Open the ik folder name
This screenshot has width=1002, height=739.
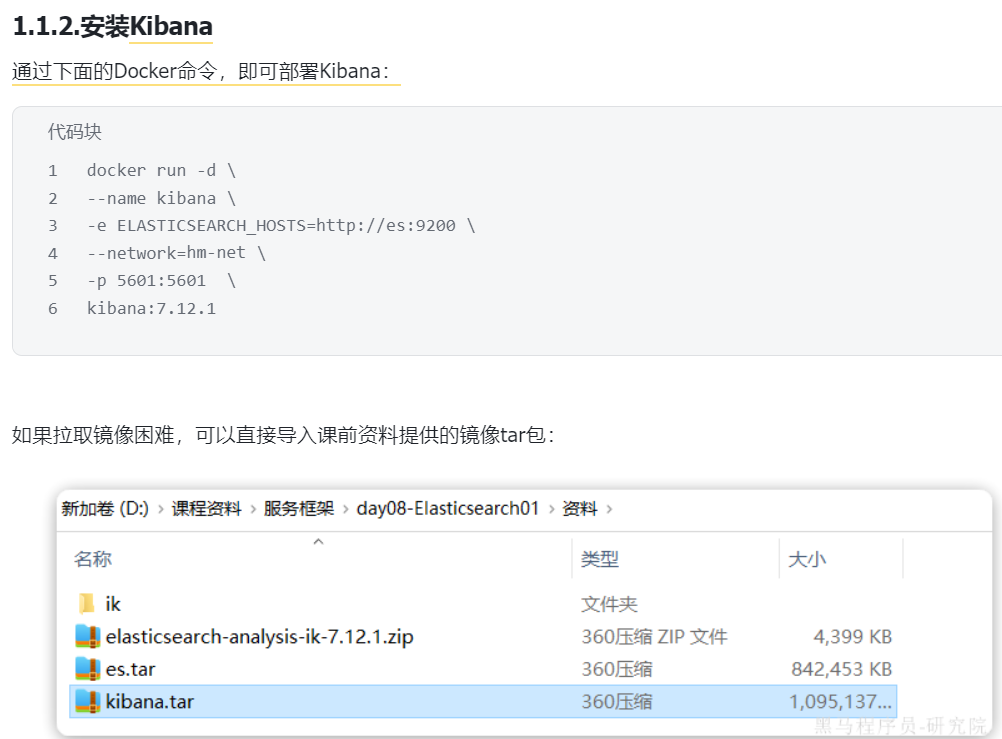113,603
